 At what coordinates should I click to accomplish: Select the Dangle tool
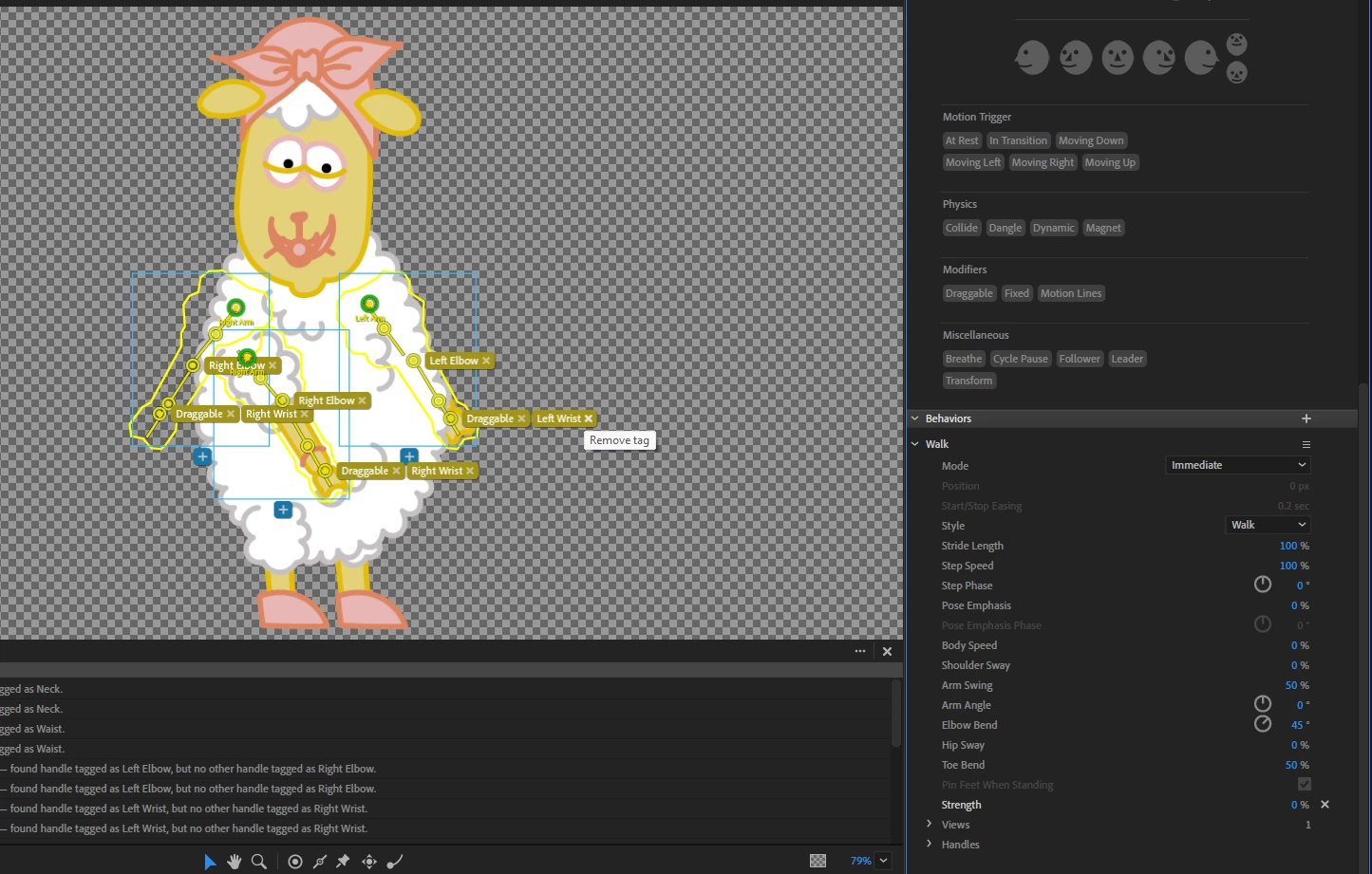click(x=395, y=862)
